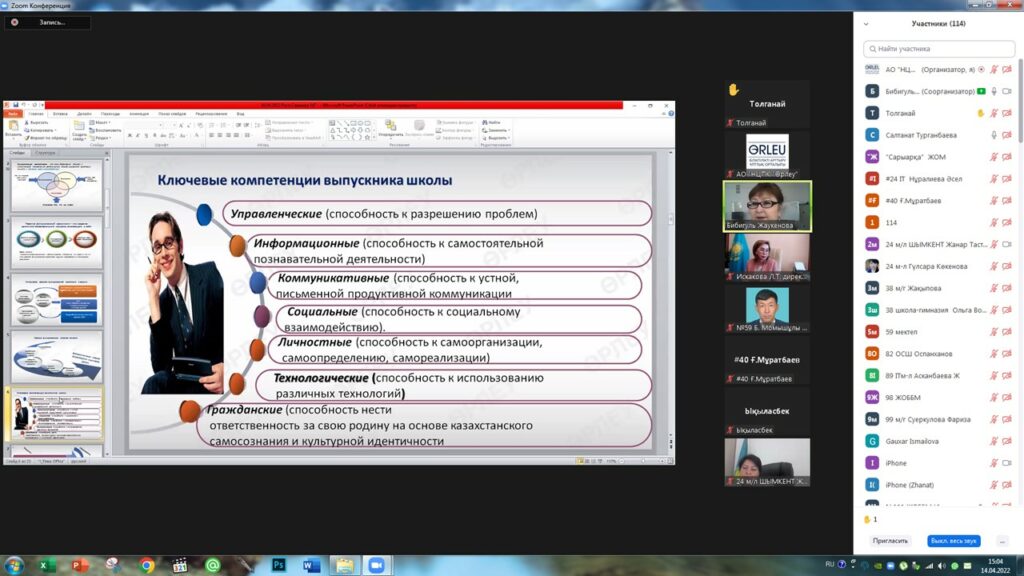Viewport: 1024px width, 576px height.
Task: Select participant 82 ОСШ Оспанханов in the list
Action: [x=920, y=353]
